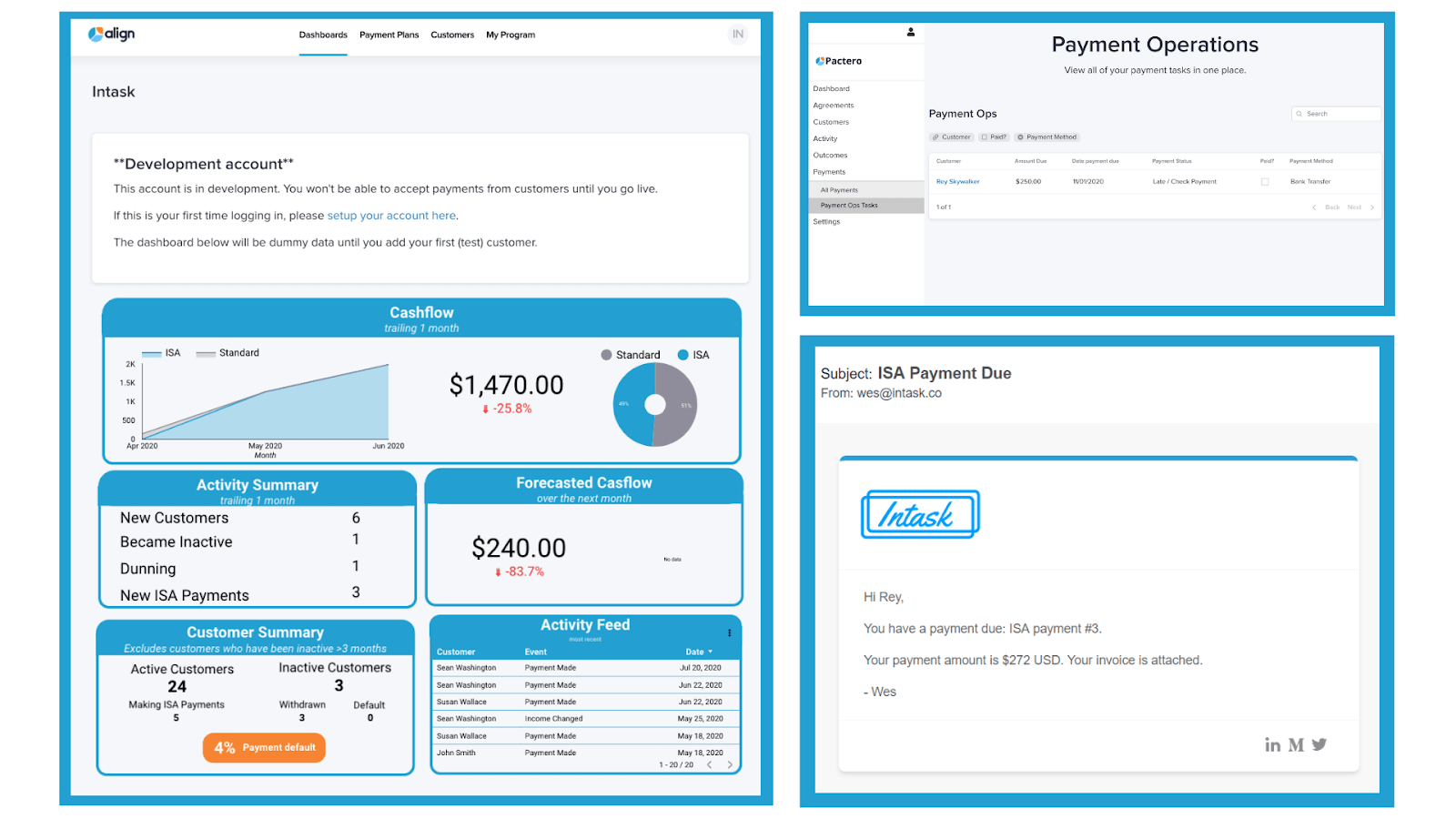Viewport: 1456px width, 819px height.
Task: Click into the Payment Ops search field
Action: (1336, 114)
